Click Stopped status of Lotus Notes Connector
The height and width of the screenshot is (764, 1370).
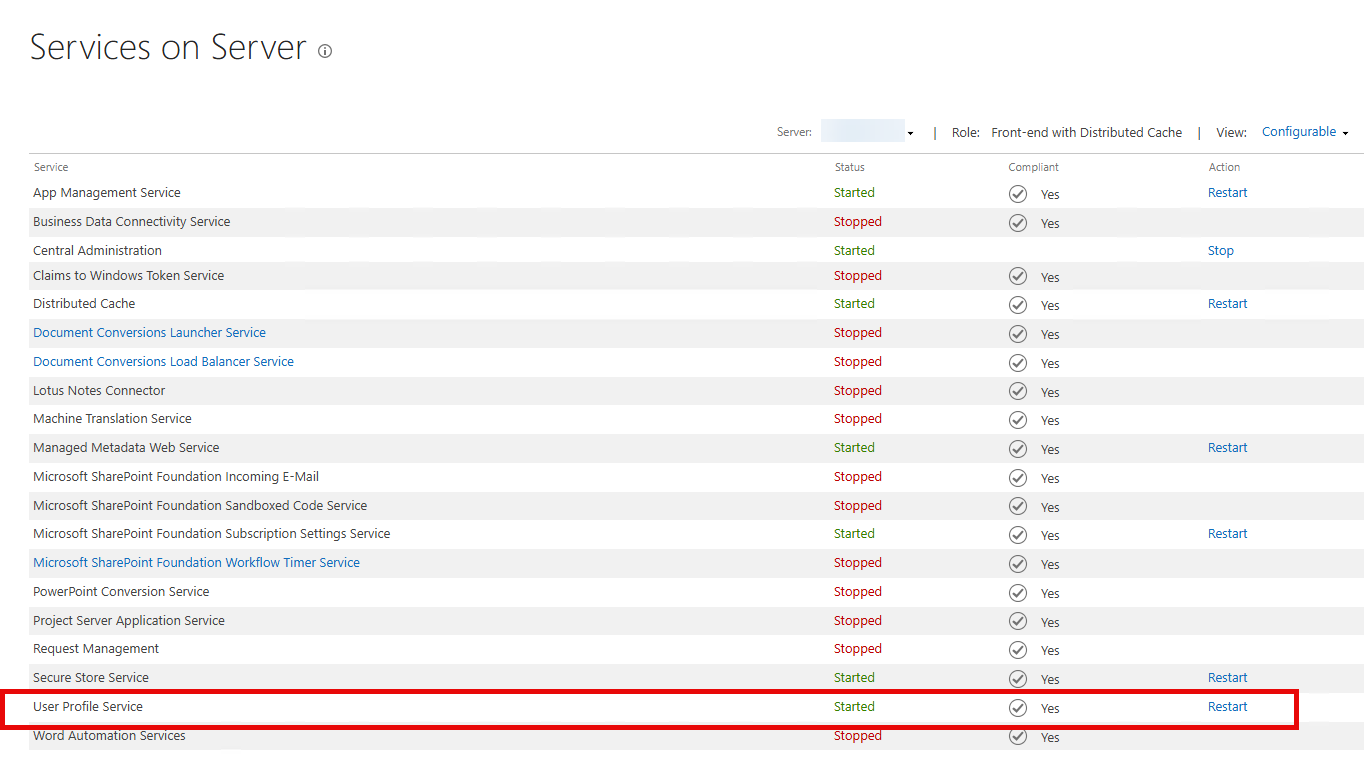(x=858, y=391)
